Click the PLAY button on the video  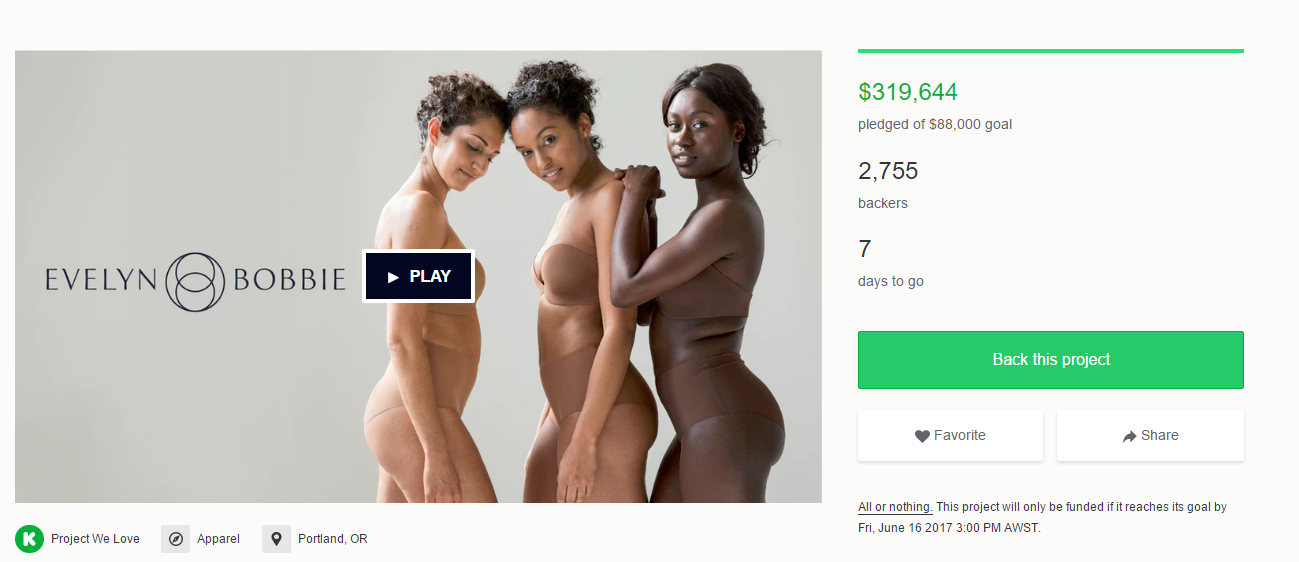coord(418,276)
